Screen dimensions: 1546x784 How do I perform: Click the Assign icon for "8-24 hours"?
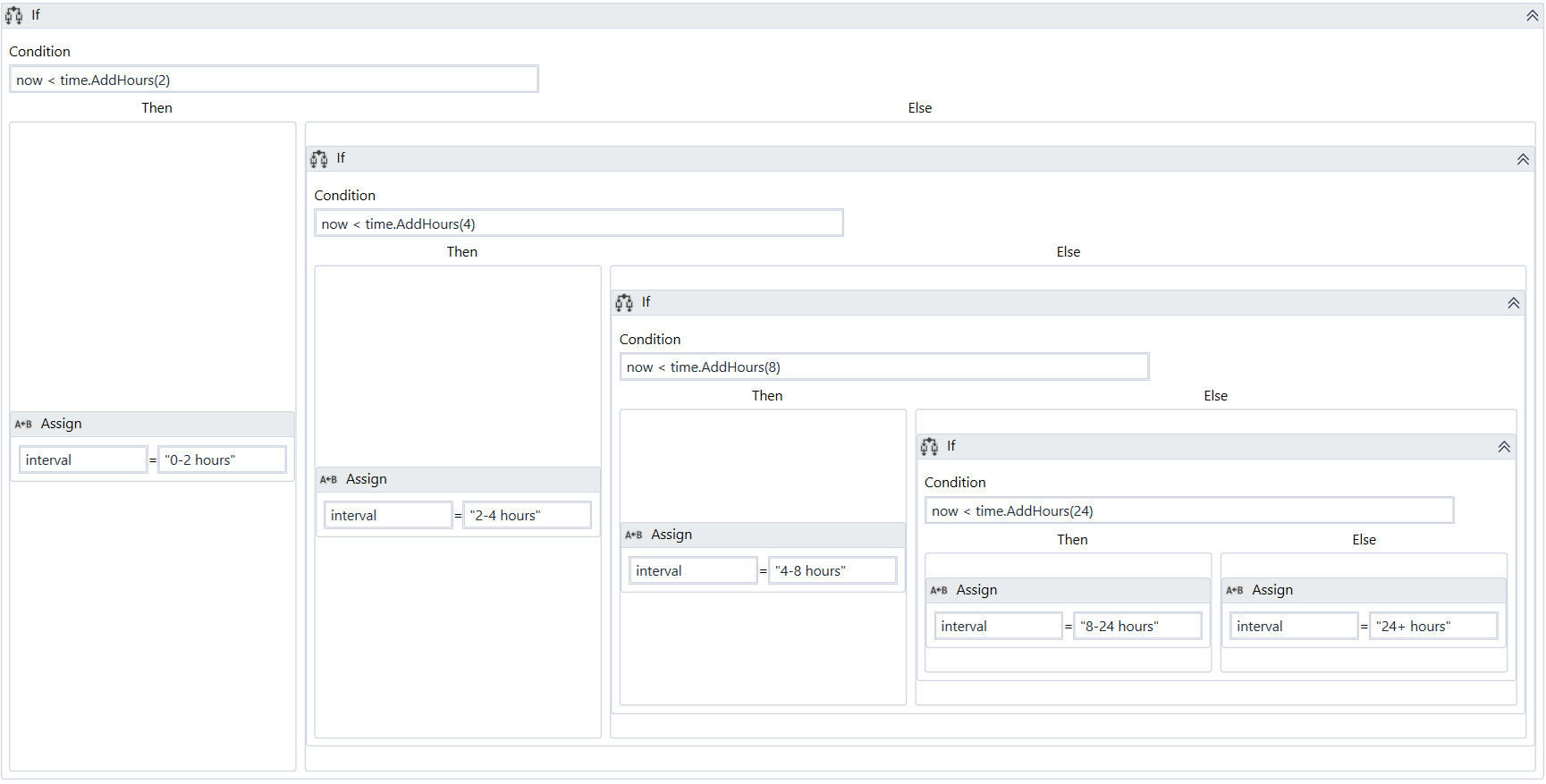[x=938, y=591]
